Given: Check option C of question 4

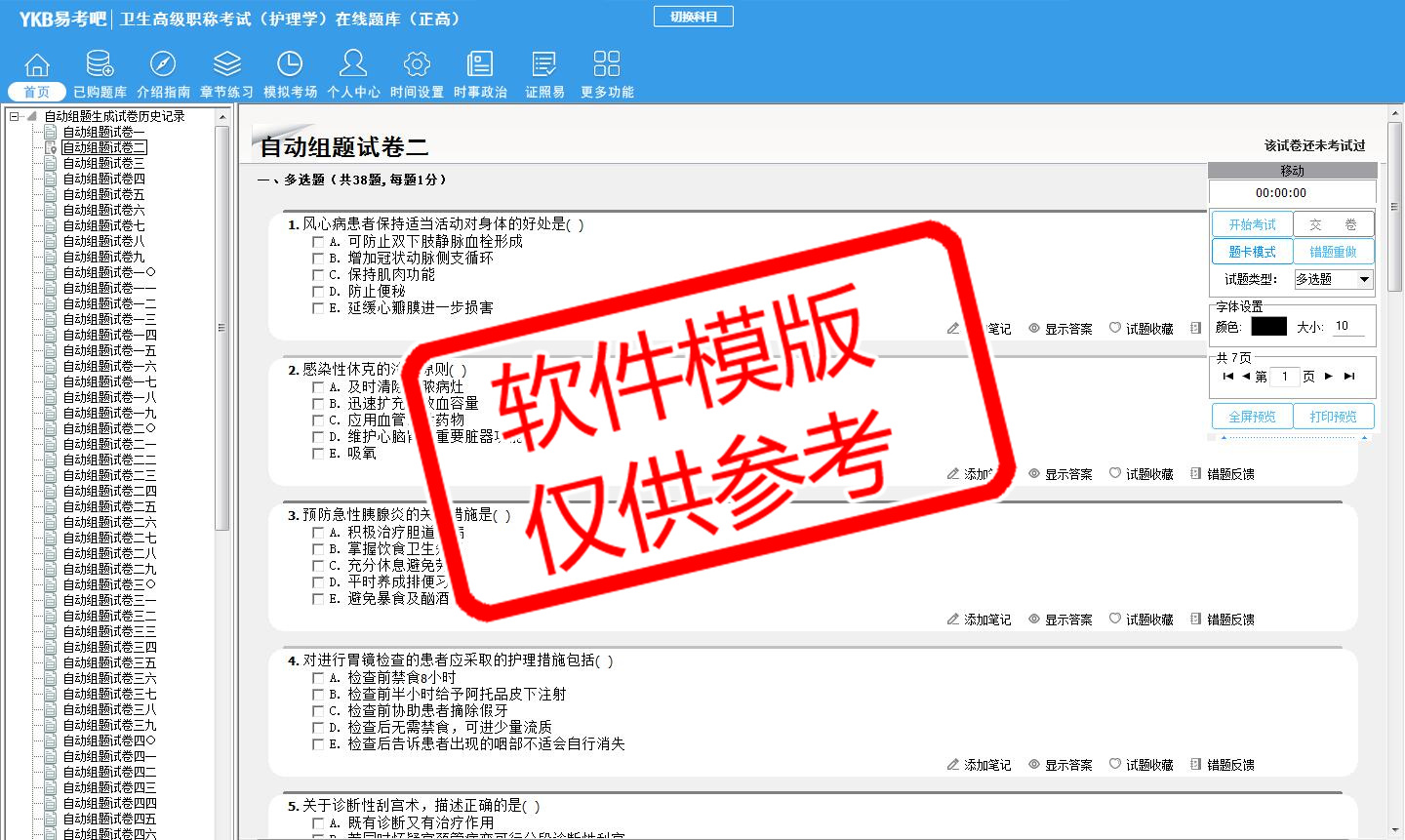Looking at the screenshot, I should [318, 711].
